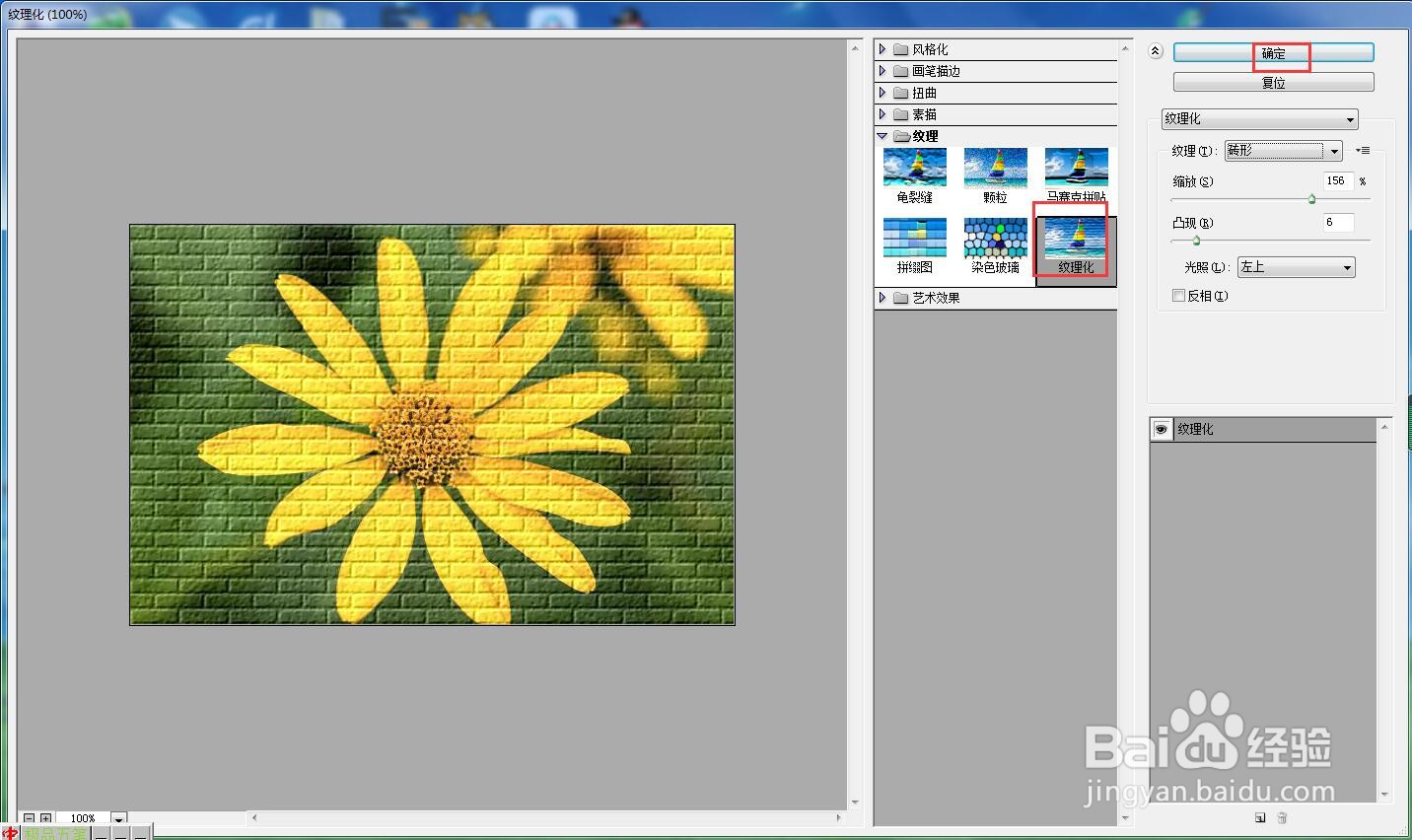Click the 确定 button to apply the filter
Screen dimensions: 1412x840
(1273, 52)
